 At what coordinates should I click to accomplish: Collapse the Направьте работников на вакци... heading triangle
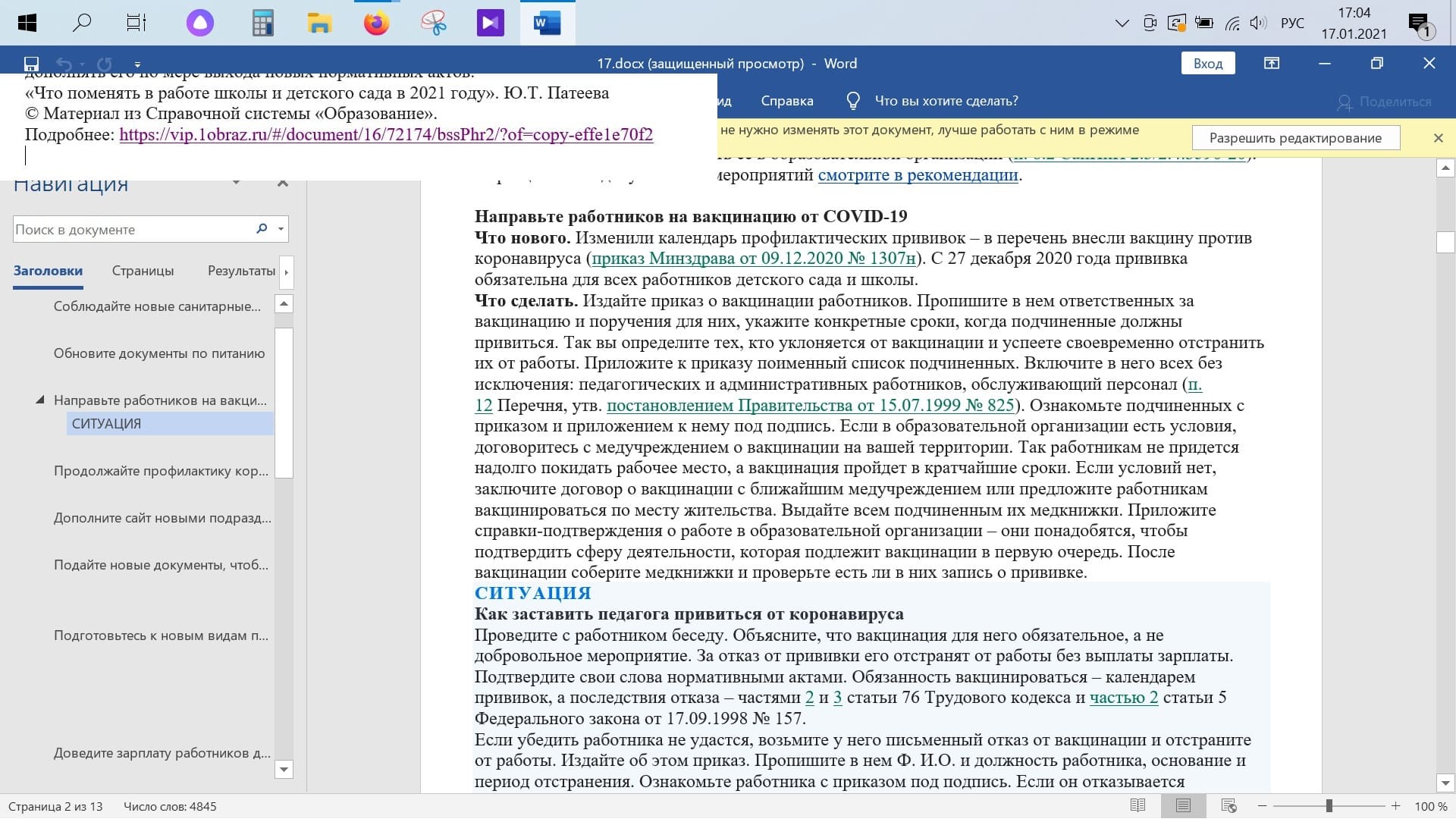pos(40,400)
